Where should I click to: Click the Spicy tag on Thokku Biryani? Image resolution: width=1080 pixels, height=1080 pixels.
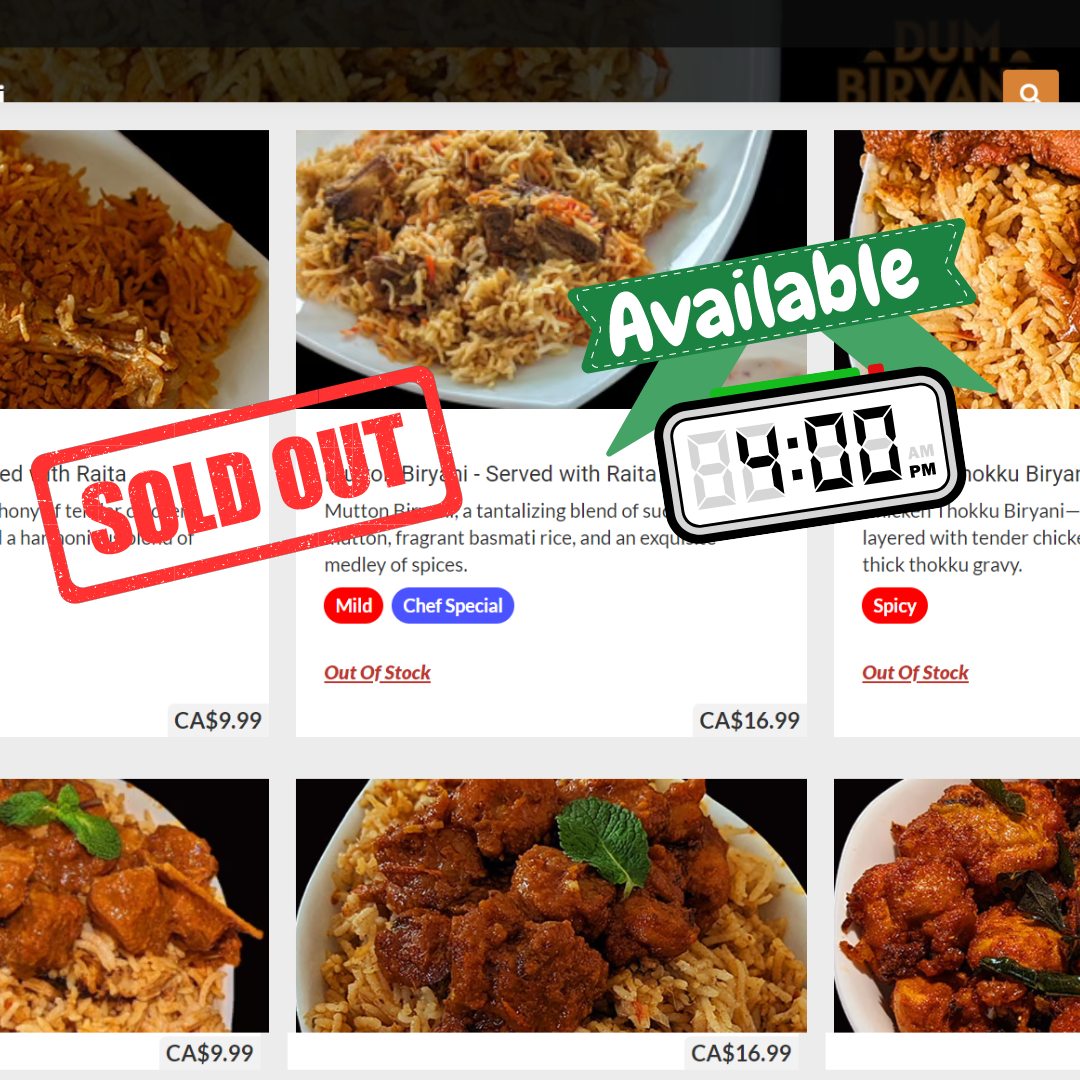coord(894,605)
